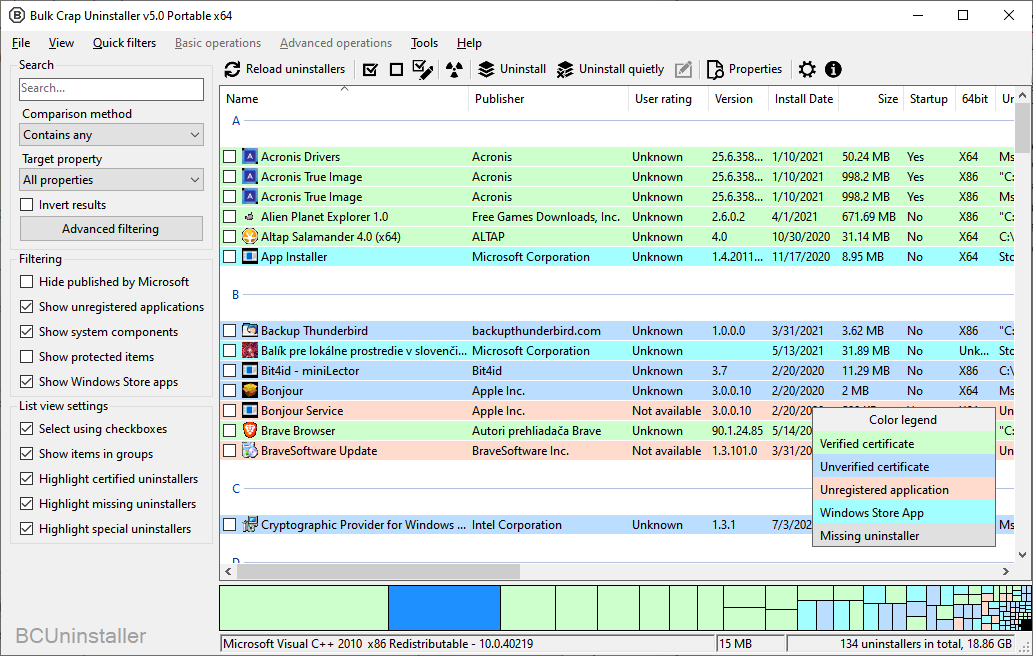Toggle Show protected items checkbox
The height and width of the screenshot is (656, 1033).
(27, 357)
